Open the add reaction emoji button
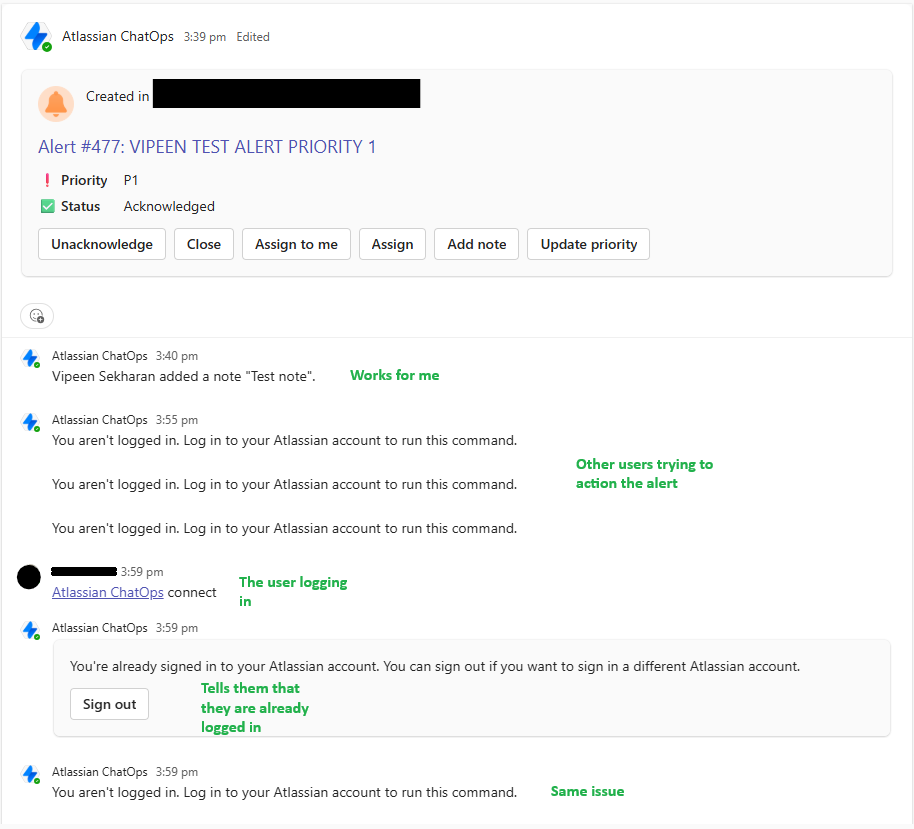This screenshot has height=829, width=914. coord(37,316)
